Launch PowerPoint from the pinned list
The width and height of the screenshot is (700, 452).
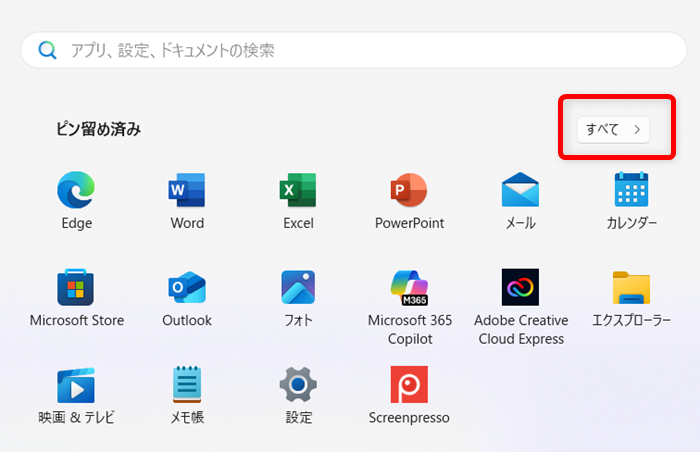(x=409, y=190)
